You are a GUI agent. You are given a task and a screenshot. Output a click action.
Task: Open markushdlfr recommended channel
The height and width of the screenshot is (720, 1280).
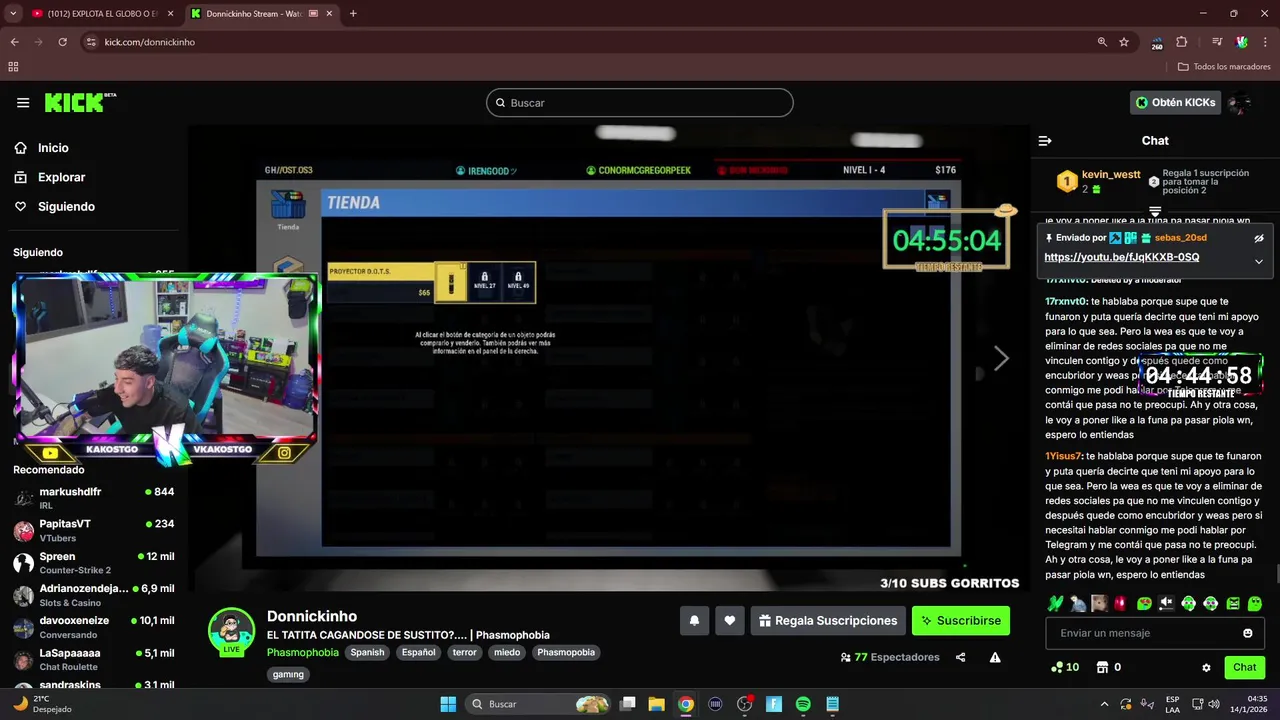(x=94, y=498)
